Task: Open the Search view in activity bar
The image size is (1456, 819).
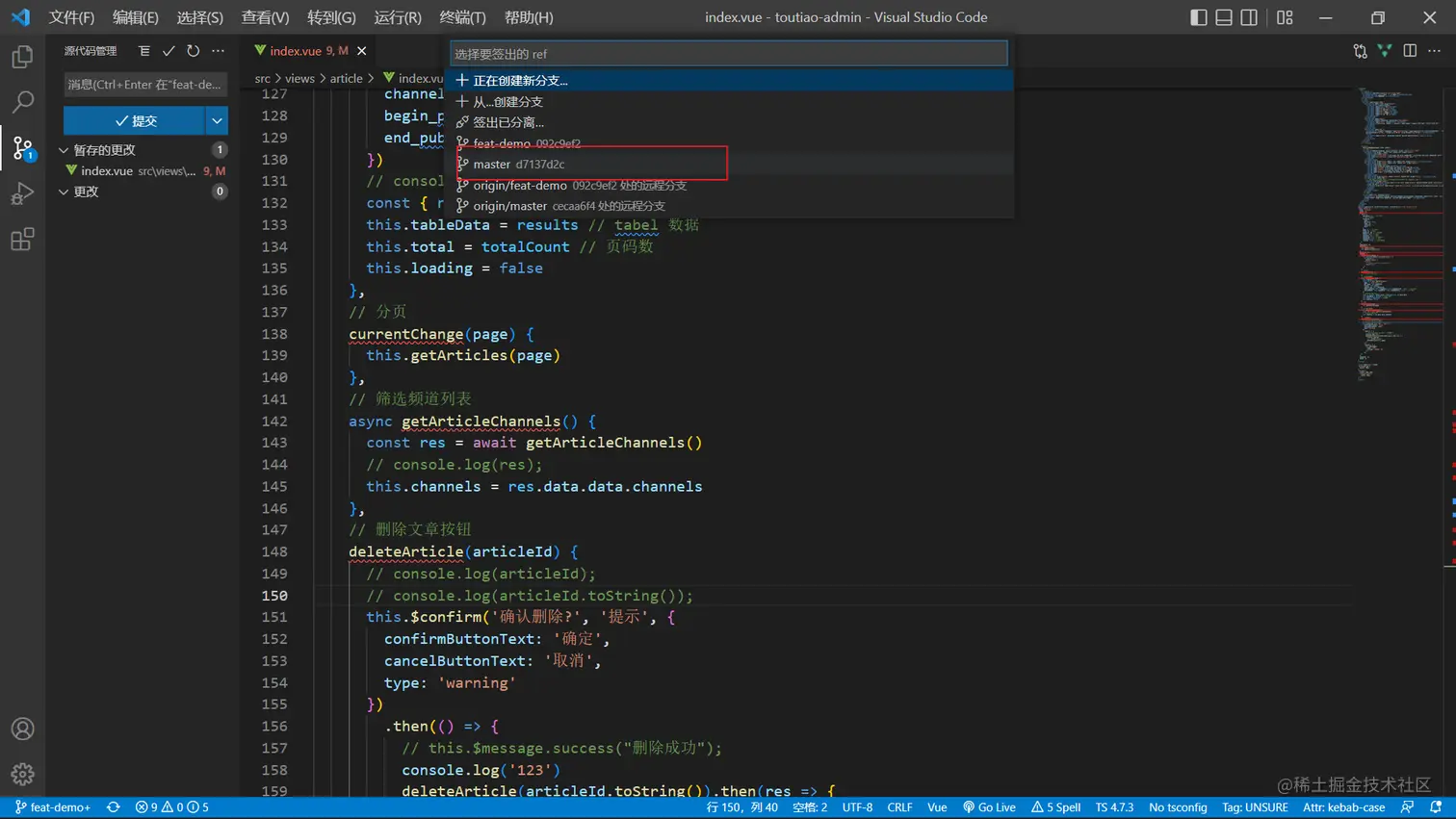Action: pos(22,101)
